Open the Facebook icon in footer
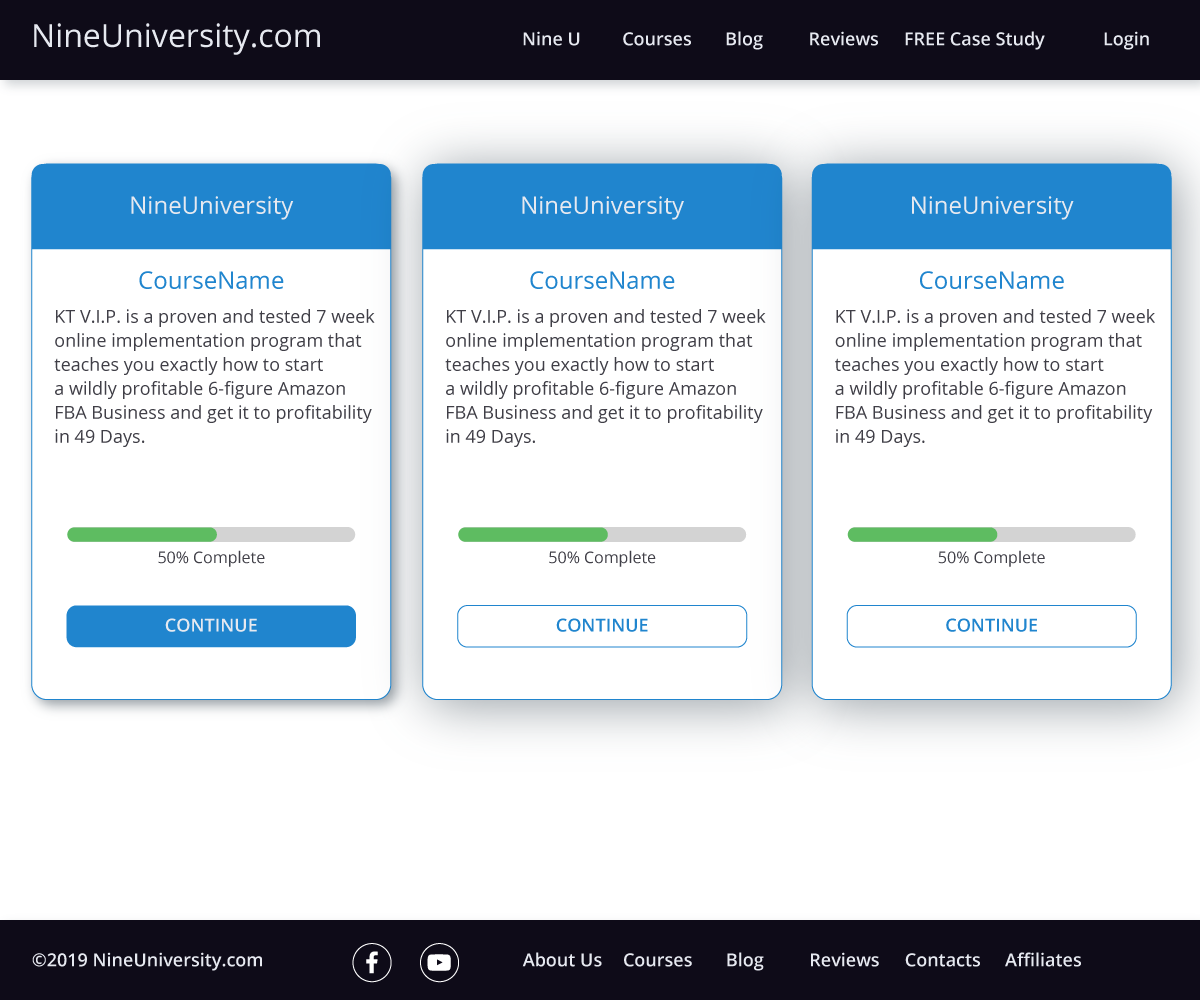1200x1000 pixels. pos(372,963)
